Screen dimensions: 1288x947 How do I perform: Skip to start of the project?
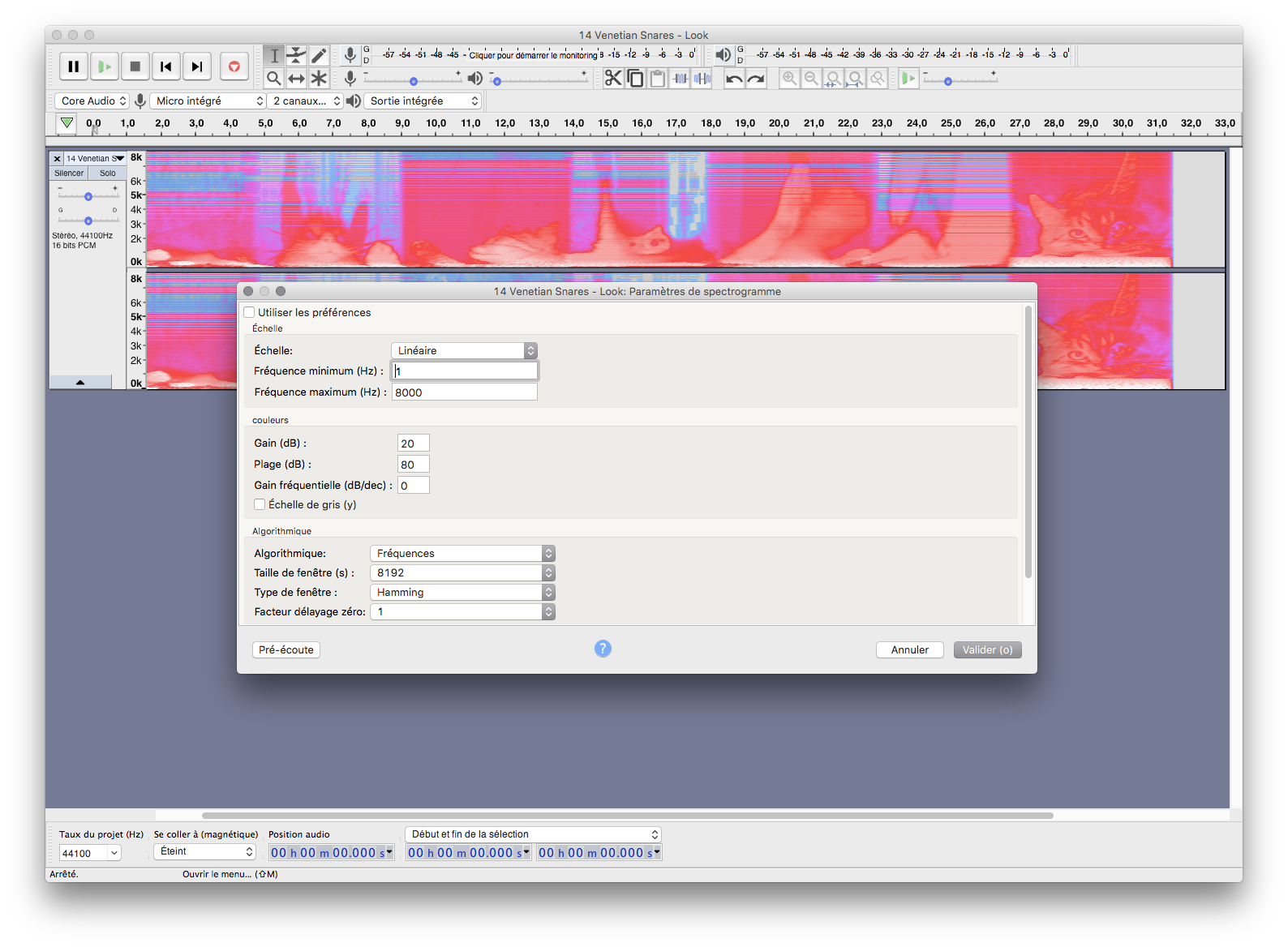(166, 66)
